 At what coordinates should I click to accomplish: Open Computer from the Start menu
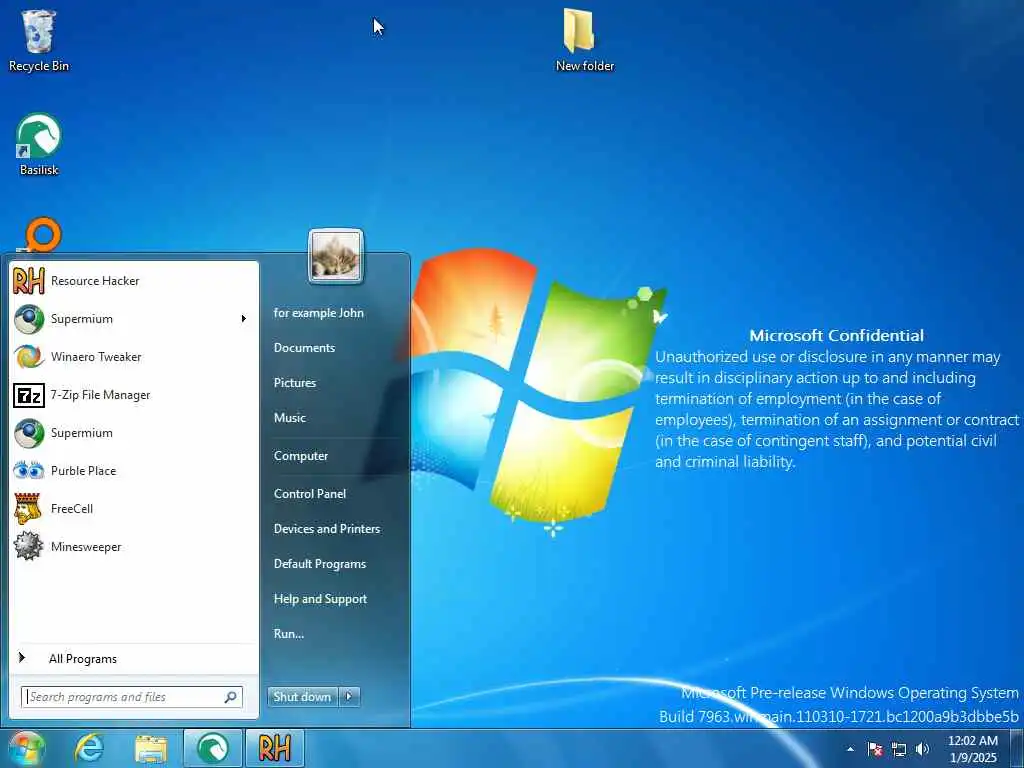pyautogui.click(x=300, y=456)
